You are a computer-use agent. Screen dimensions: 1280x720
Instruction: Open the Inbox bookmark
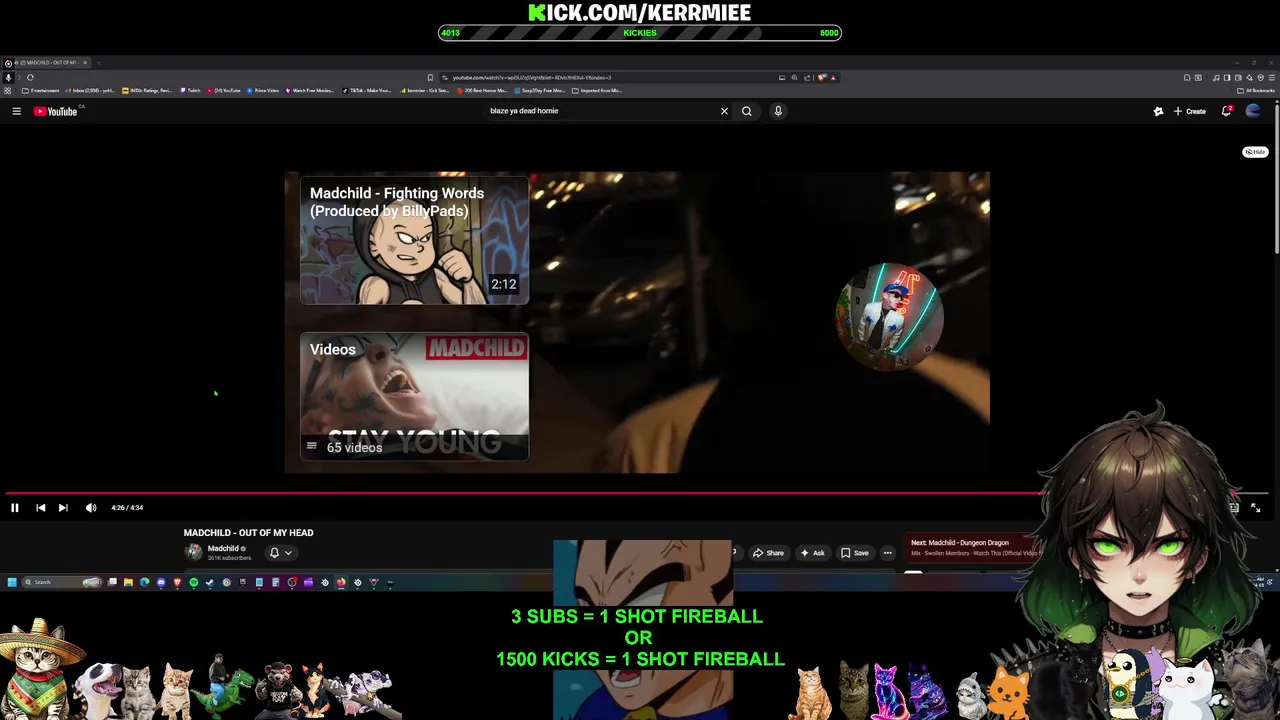91,90
